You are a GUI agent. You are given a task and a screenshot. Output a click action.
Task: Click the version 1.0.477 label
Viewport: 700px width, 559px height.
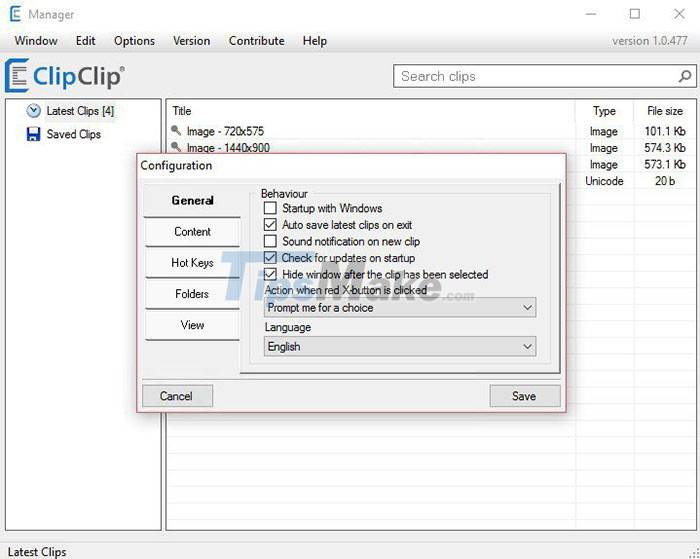pos(650,41)
